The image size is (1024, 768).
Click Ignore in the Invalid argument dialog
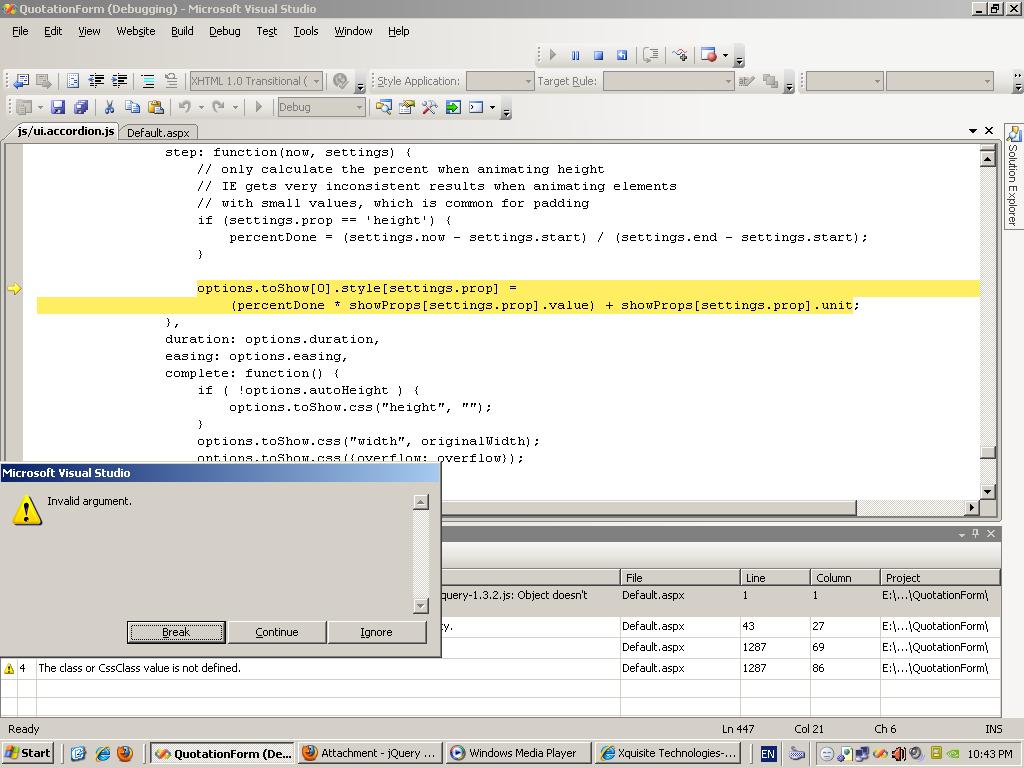point(376,632)
